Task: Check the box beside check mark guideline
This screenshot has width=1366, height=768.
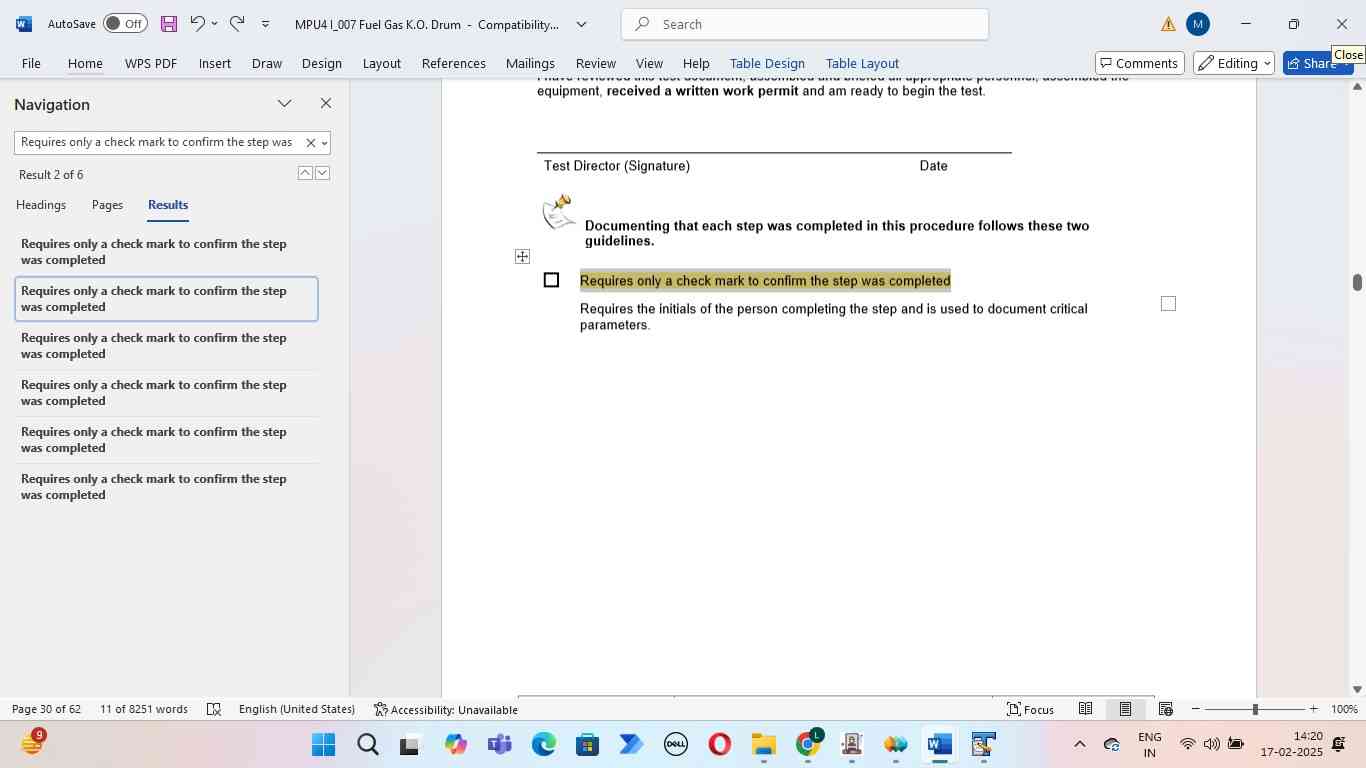Action: (551, 280)
